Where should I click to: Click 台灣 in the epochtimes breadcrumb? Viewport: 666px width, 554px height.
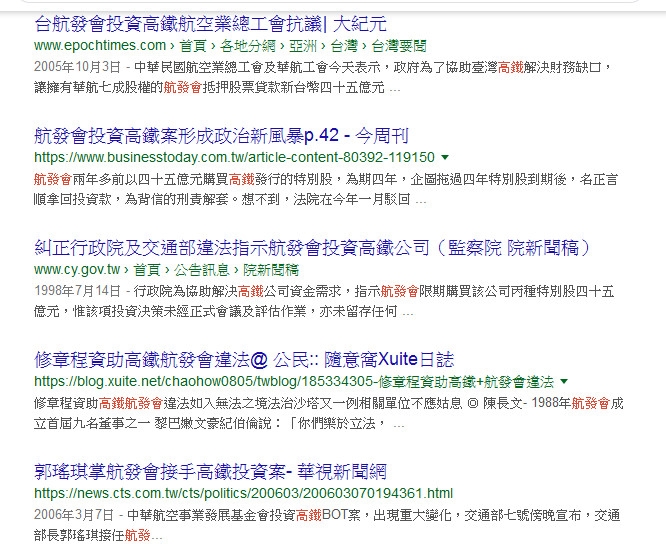click(x=344, y=46)
